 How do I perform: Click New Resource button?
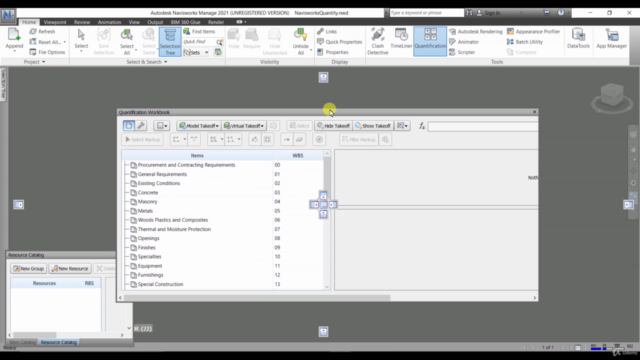[x=70, y=269]
